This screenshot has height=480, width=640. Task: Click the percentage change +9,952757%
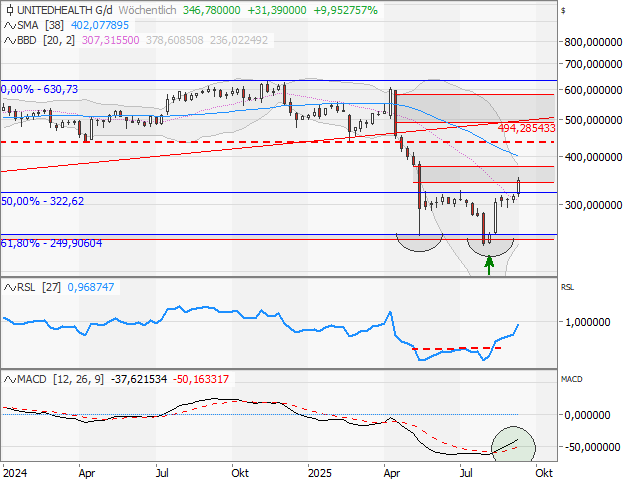(x=345, y=10)
